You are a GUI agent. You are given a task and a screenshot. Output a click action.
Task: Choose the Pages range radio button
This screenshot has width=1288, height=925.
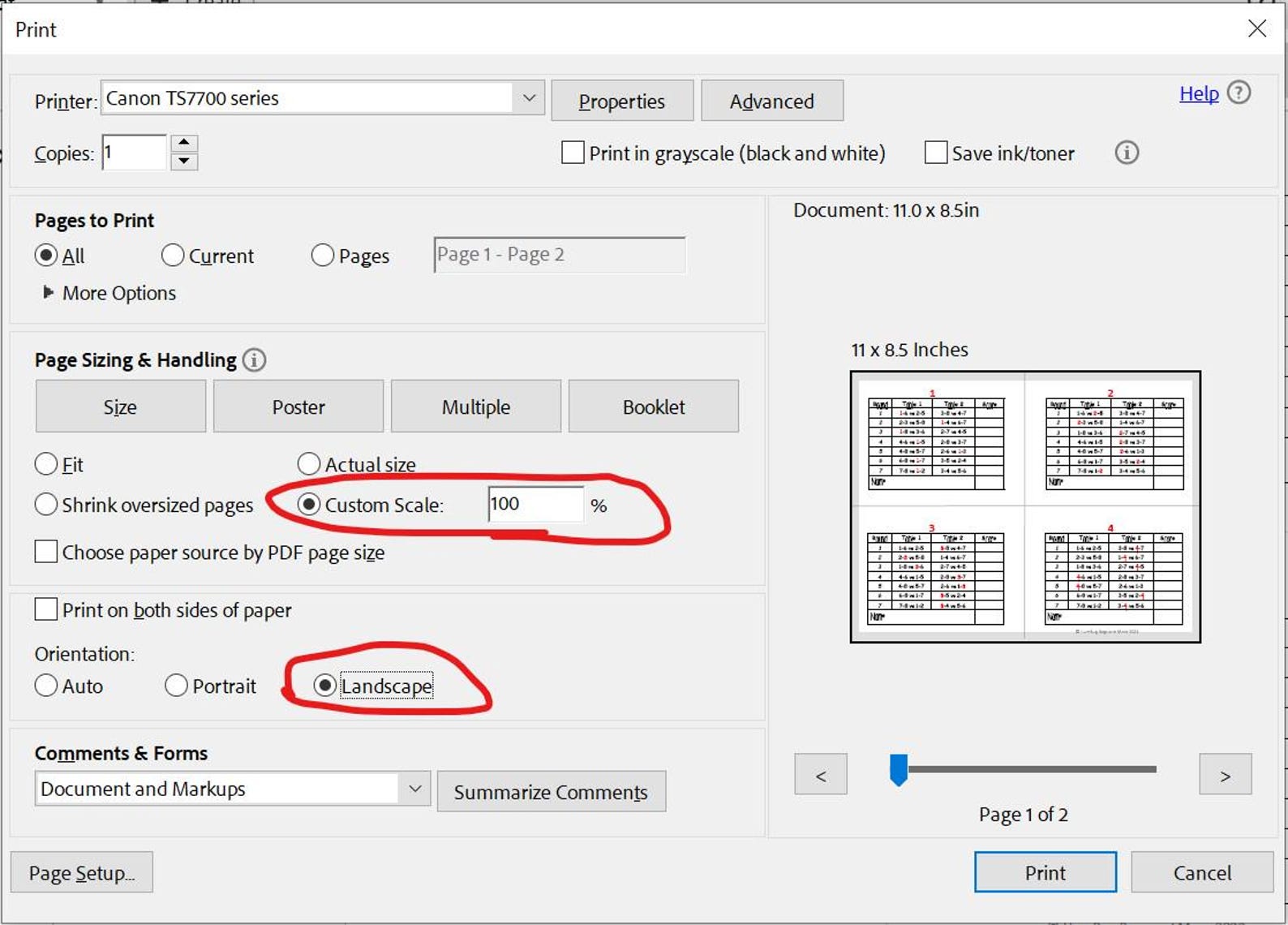(323, 256)
